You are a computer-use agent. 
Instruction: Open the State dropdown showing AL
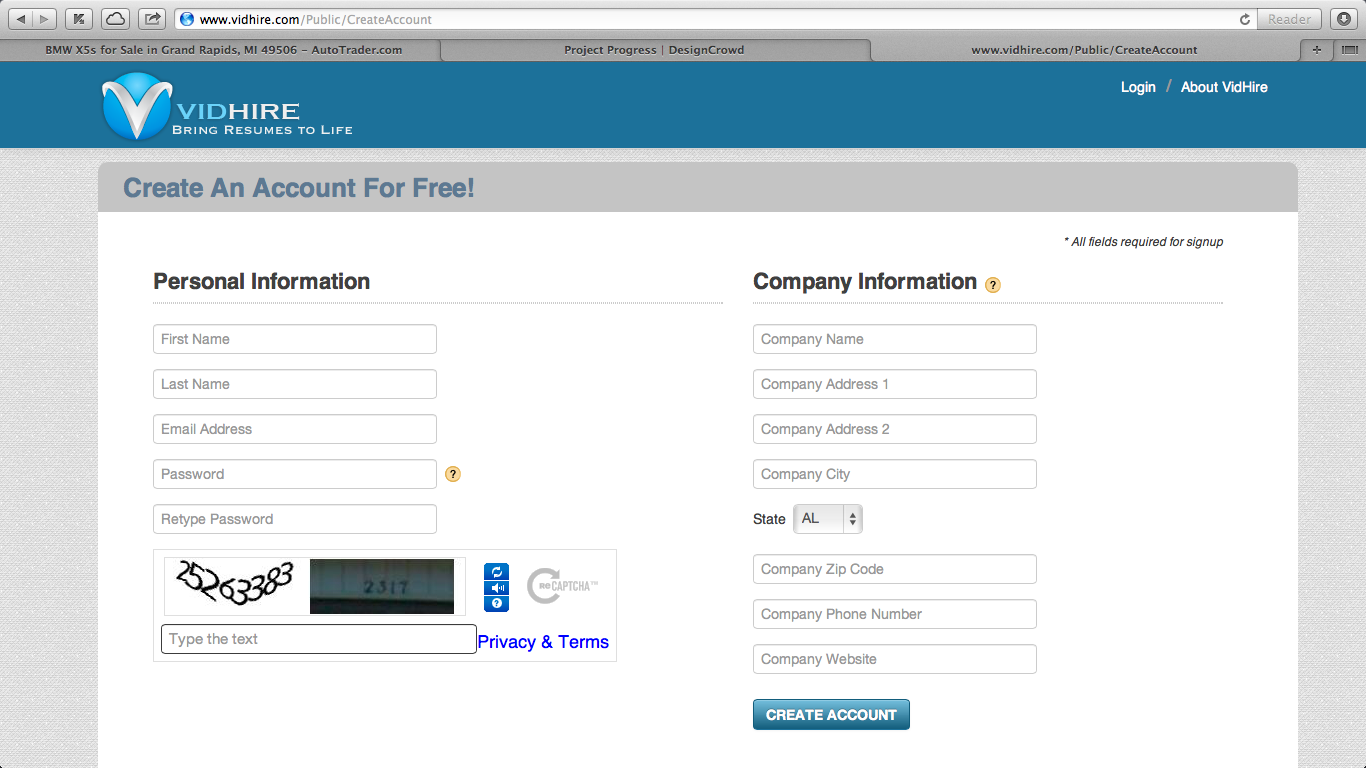pos(827,519)
